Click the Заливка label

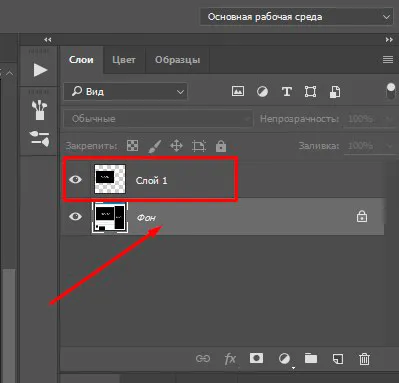click(319, 146)
